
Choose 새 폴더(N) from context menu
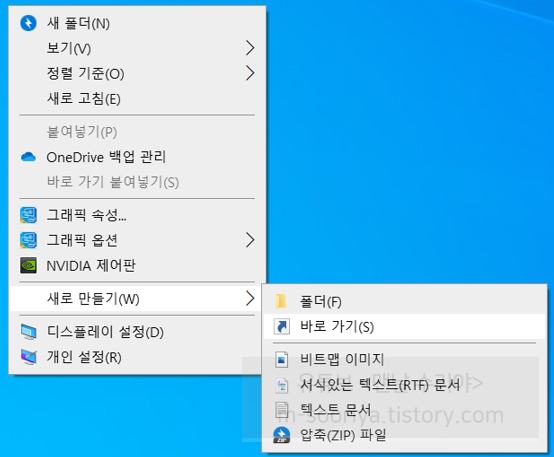(x=137, y=23)
